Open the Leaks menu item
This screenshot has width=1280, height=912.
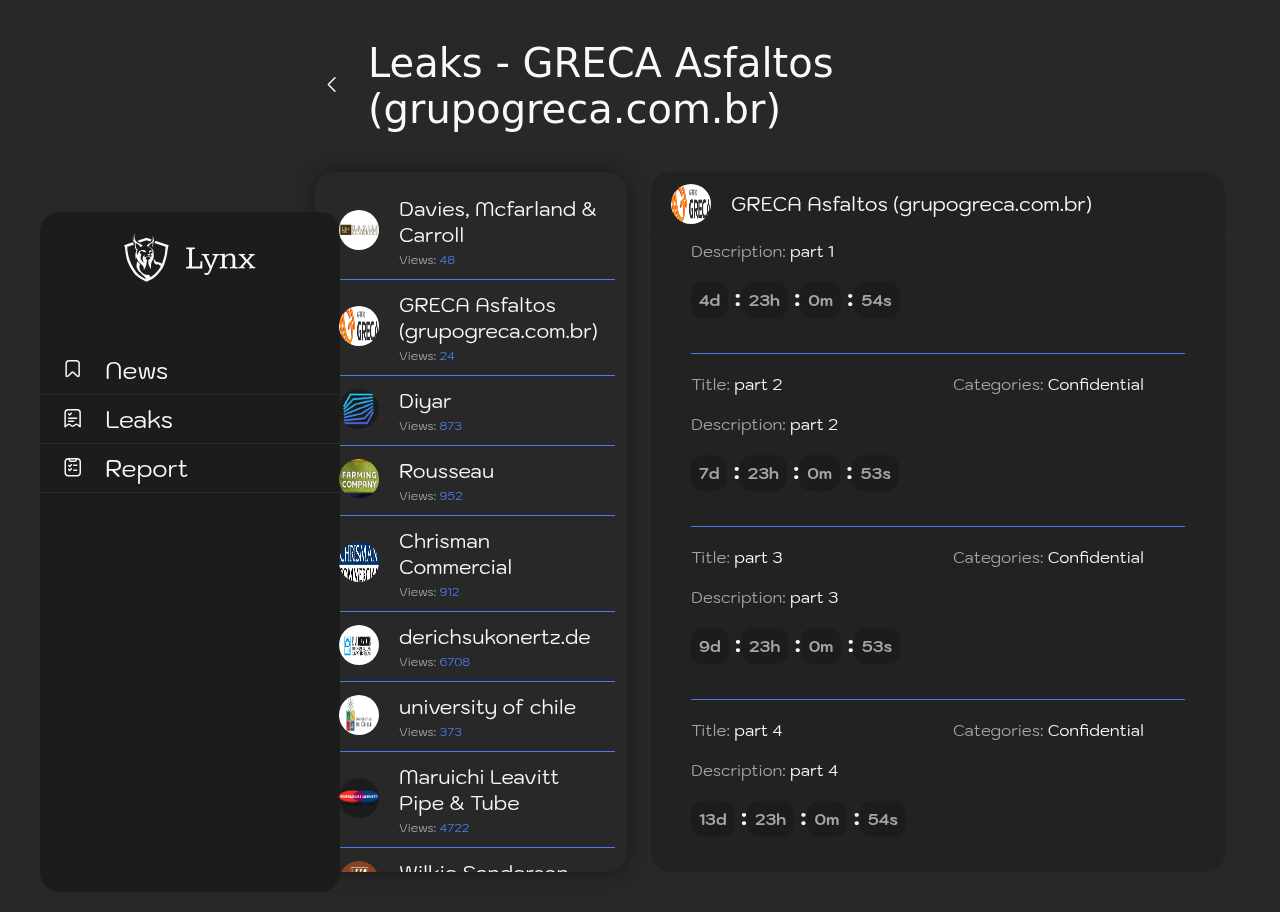point(190,420)
